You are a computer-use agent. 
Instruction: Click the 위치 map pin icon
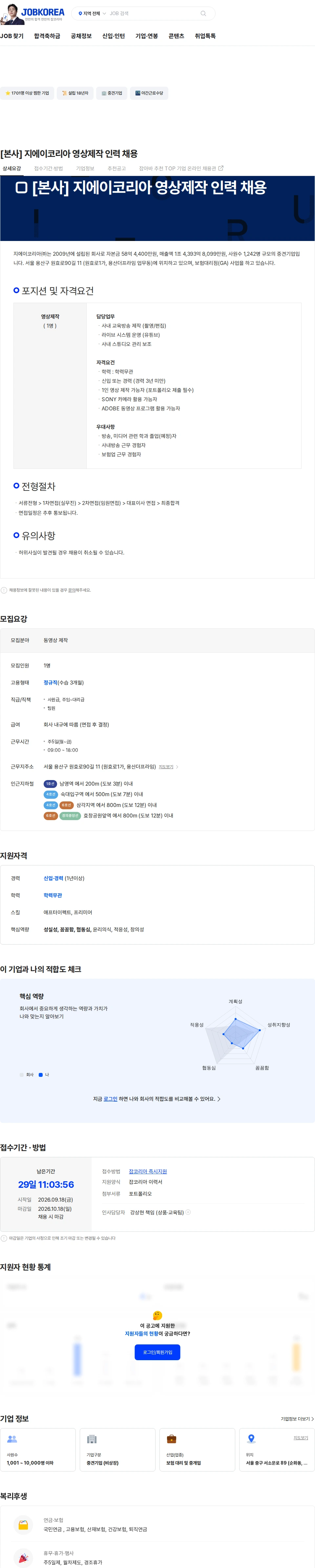[251, 1438]
